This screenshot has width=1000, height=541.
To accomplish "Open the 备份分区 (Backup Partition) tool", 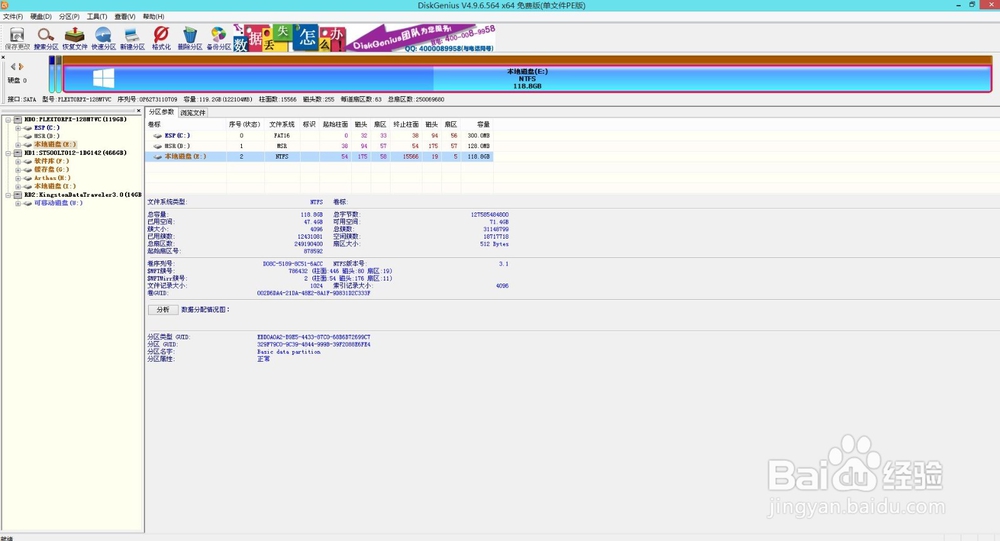I will click(218, 38).
